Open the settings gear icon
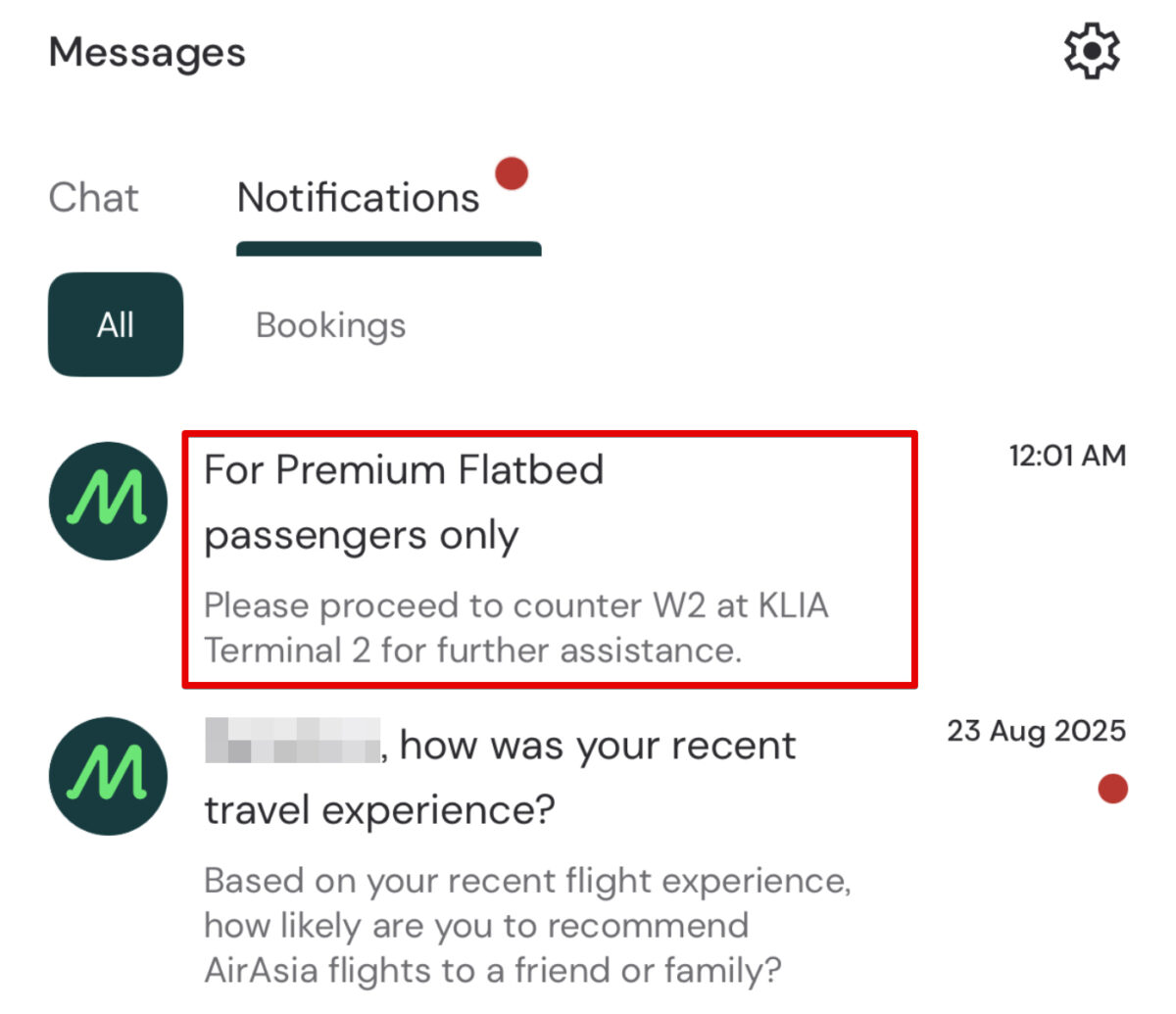 (1092, 51)
